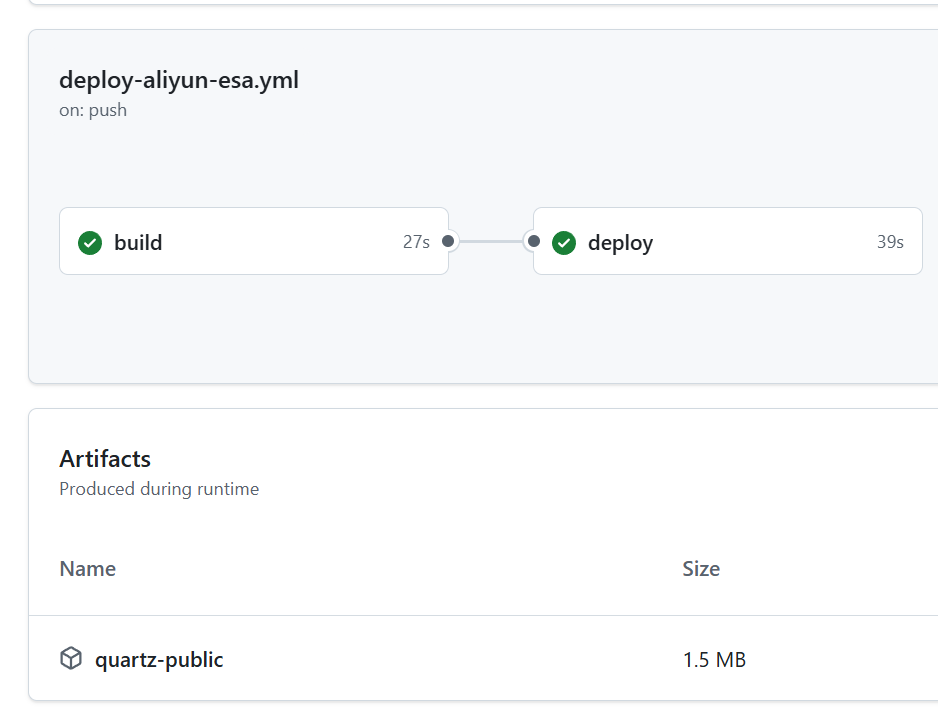Click the connector line between build and deploy

pyautogui.click(x=491, y=241)
